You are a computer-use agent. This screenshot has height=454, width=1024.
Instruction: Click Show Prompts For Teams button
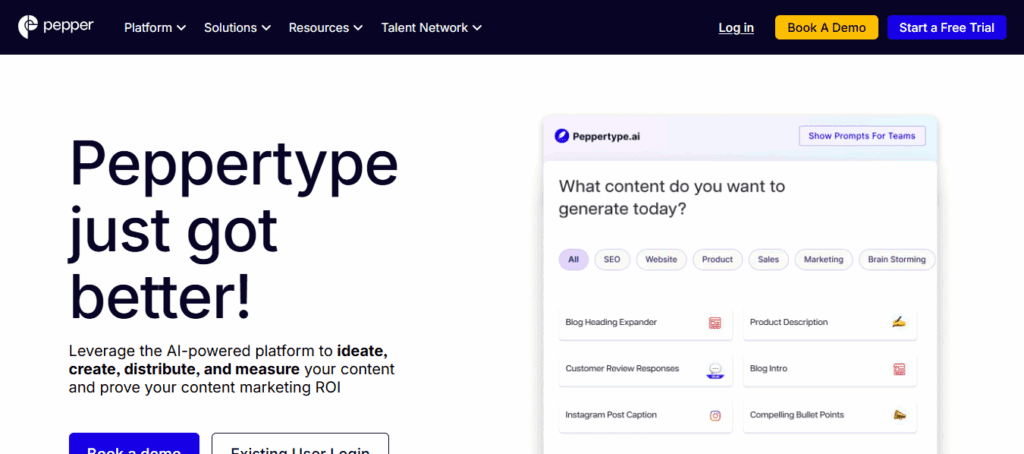862,136
